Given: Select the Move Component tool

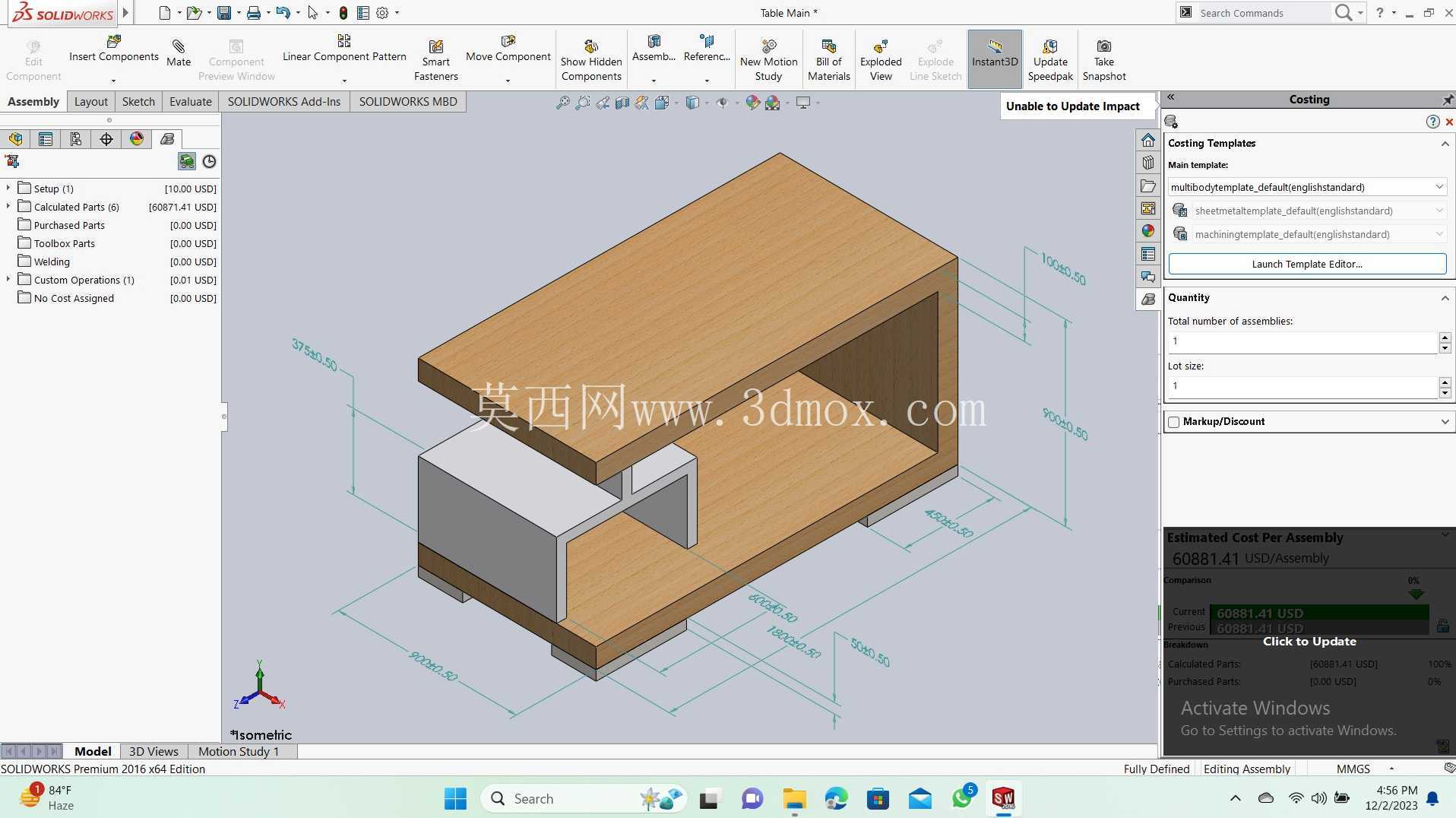Looking at the screenshot, I should point(508,49).
